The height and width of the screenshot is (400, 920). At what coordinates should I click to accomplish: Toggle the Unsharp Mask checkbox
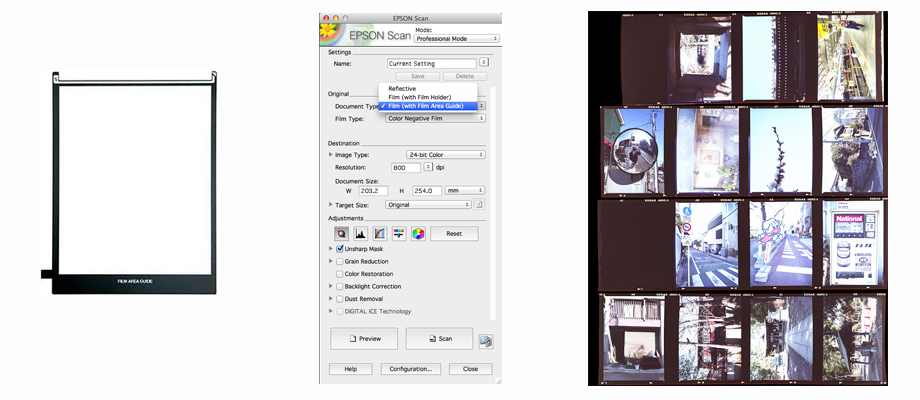(x=340, y=249)
